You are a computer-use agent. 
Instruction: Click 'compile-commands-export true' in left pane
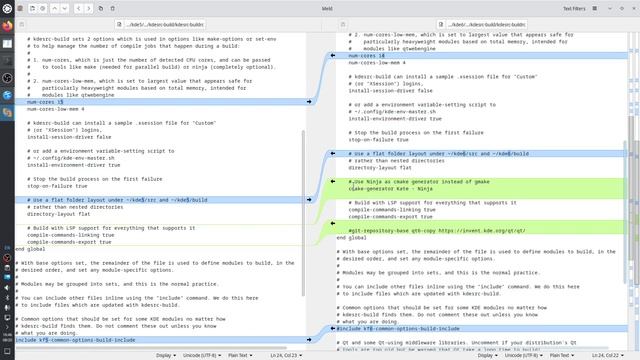[69, 242]
